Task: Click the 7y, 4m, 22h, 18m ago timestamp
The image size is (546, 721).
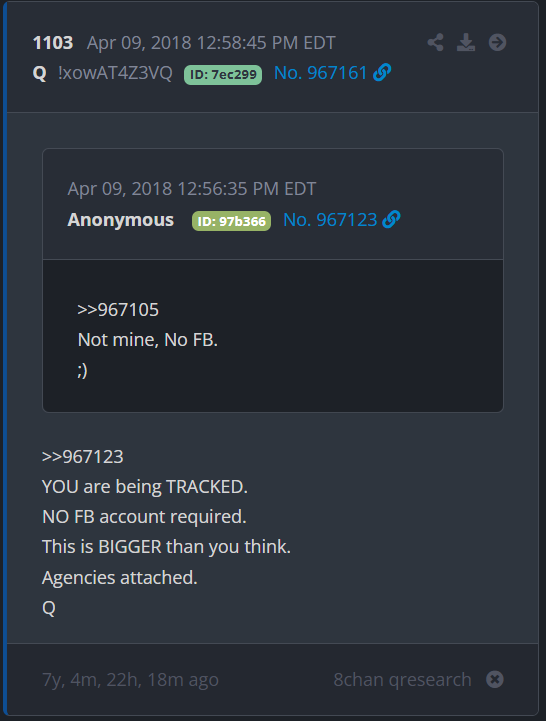Action: point(130,680)
